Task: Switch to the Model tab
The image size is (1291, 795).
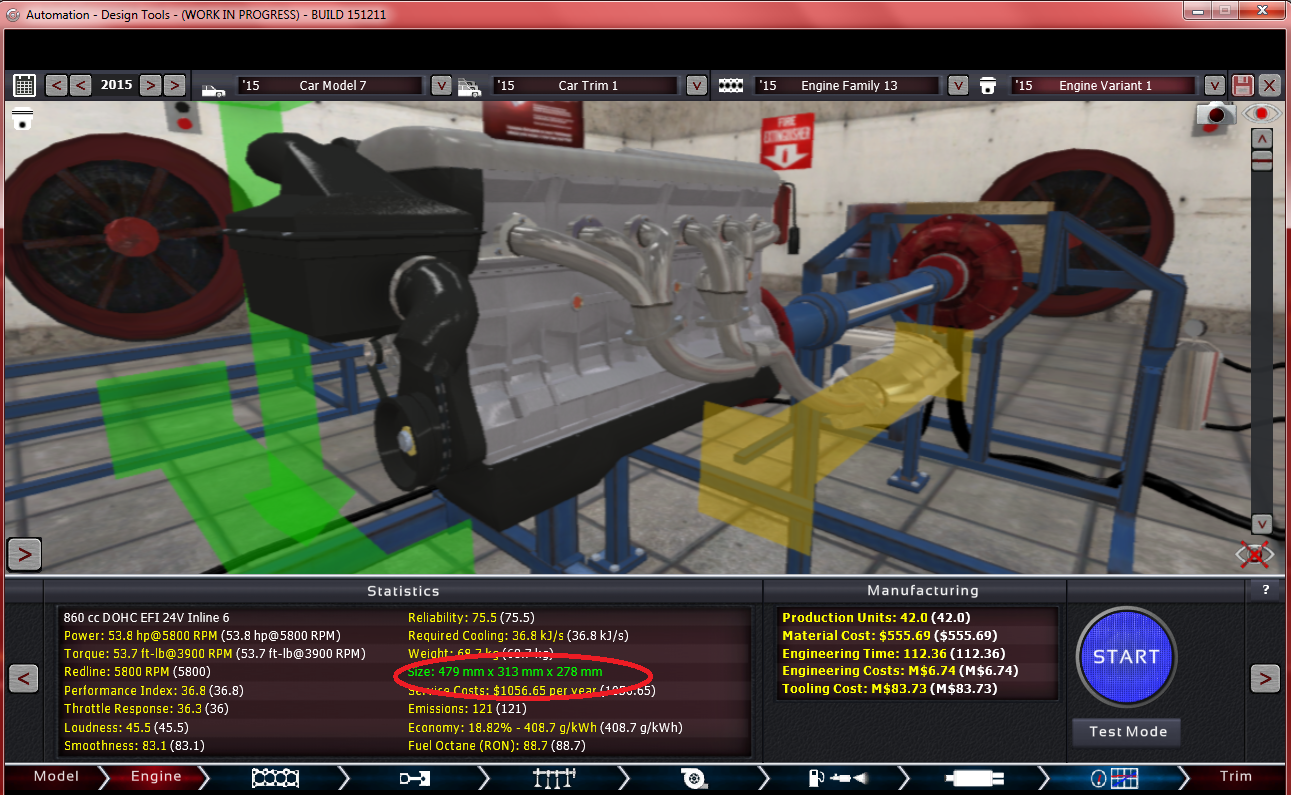Action: coord(56,777)
